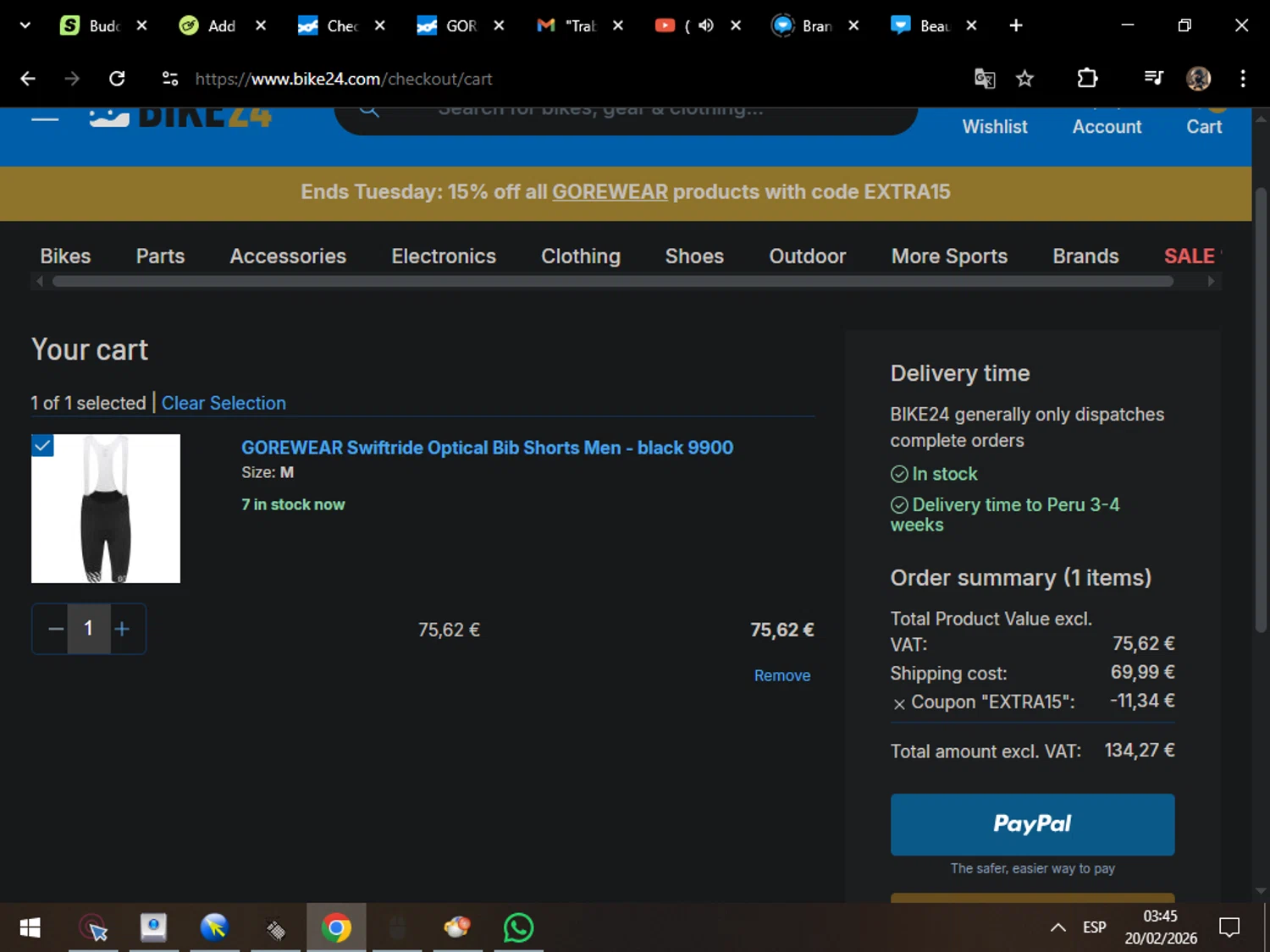
Task: Open the Chrome three-dot menu
Action: pos(1243,79)
